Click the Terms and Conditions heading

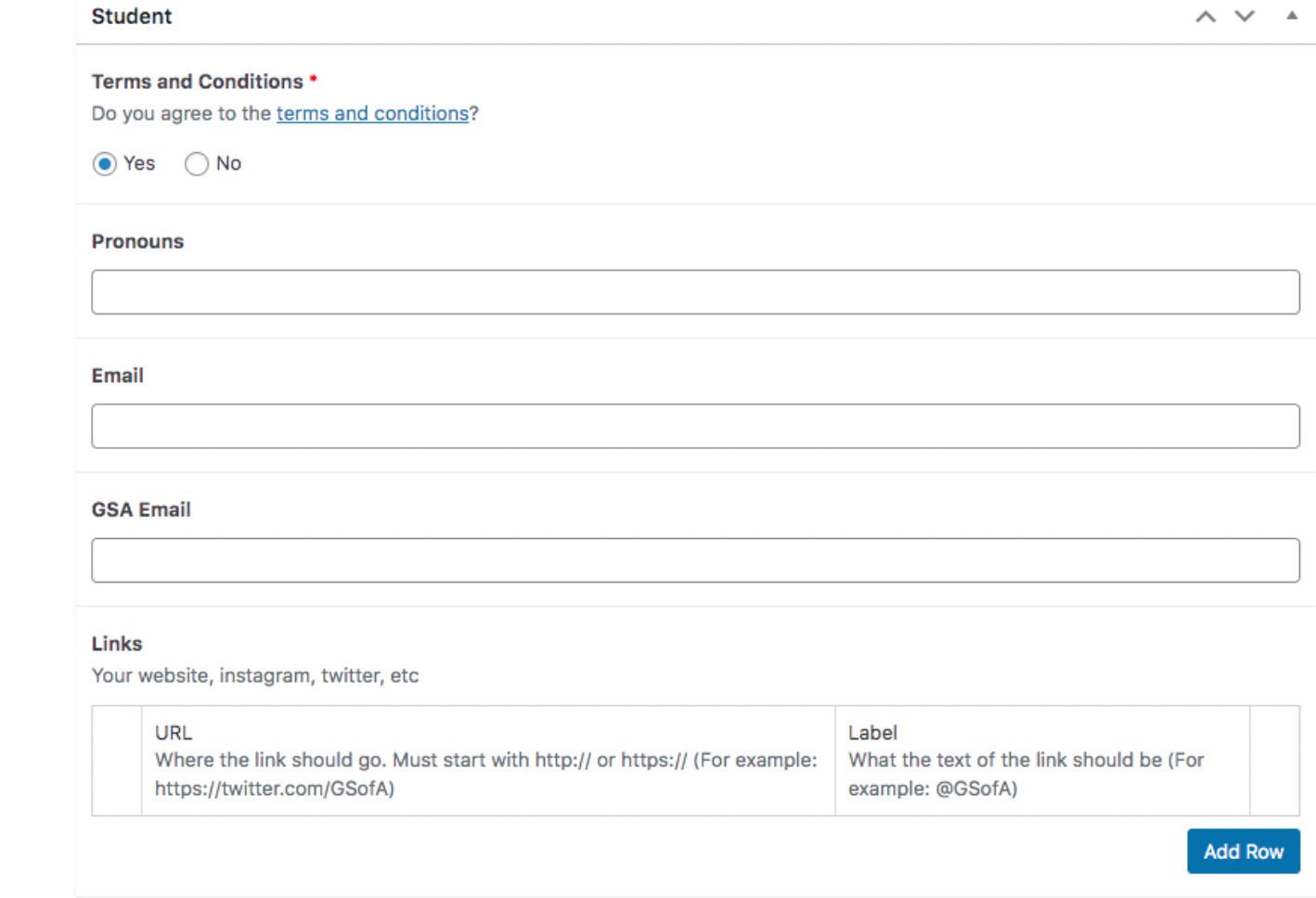[197, 82]
